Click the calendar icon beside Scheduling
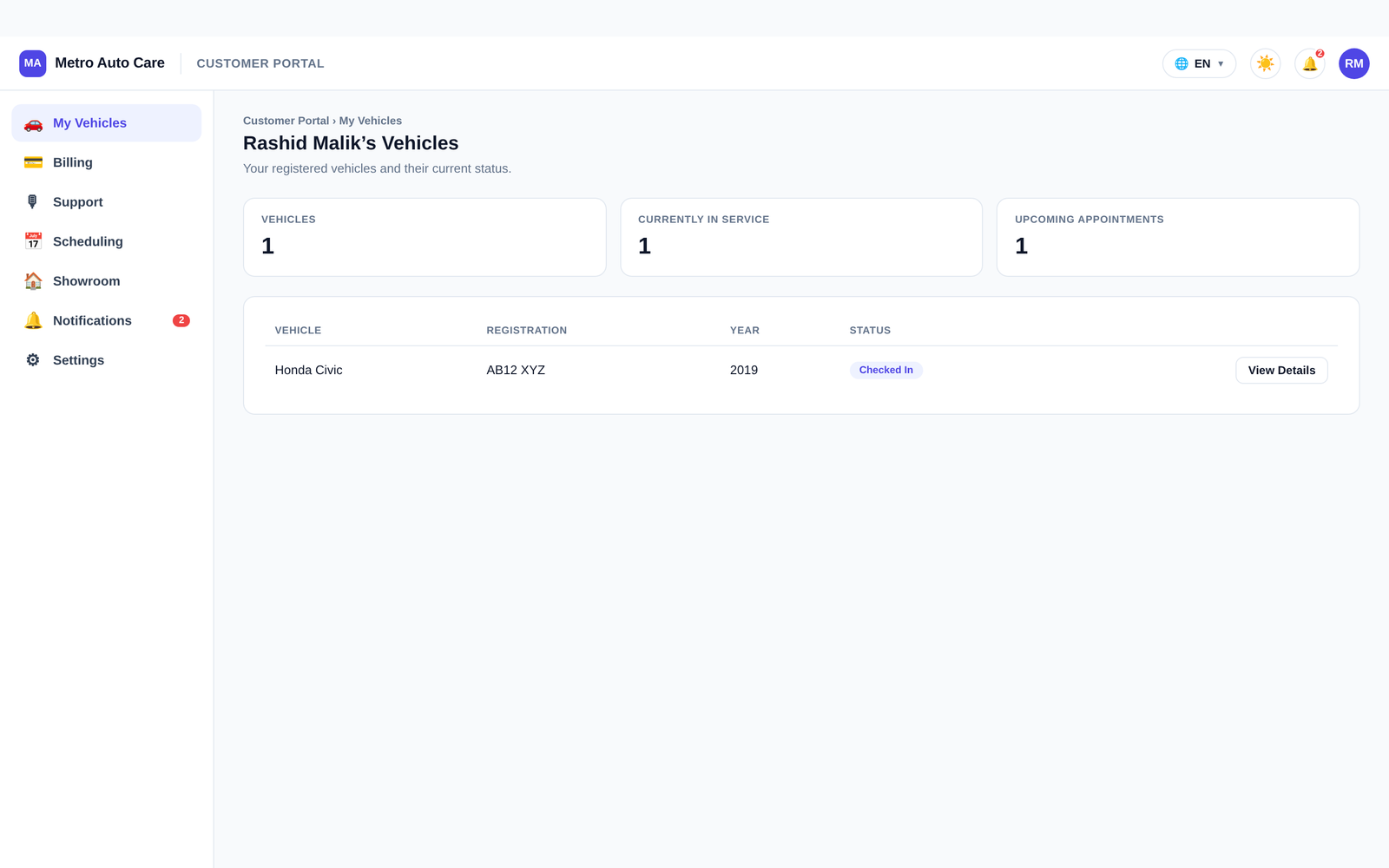1389x868 pixels. (x=33, y=241)
